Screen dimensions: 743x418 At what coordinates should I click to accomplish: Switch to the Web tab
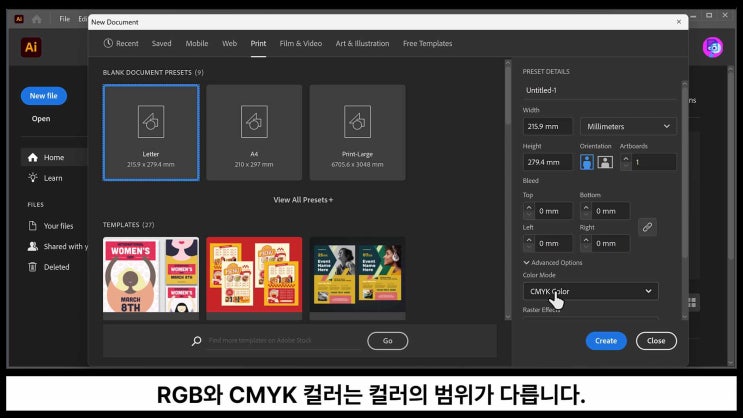point(229,44)
